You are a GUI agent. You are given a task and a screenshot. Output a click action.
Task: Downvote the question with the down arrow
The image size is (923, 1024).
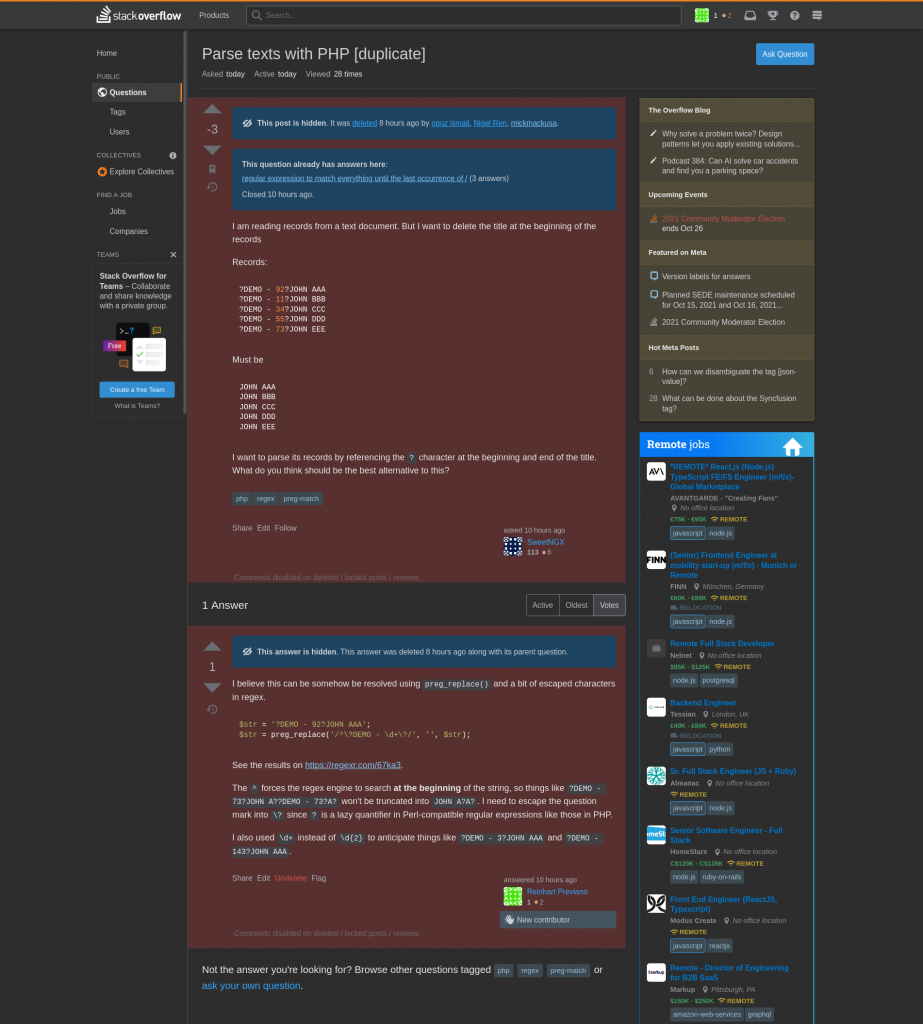point(212,150)
